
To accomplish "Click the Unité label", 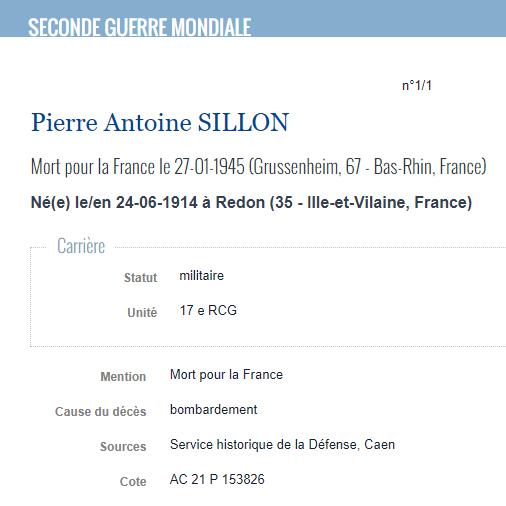I will [x=142, y=312].
